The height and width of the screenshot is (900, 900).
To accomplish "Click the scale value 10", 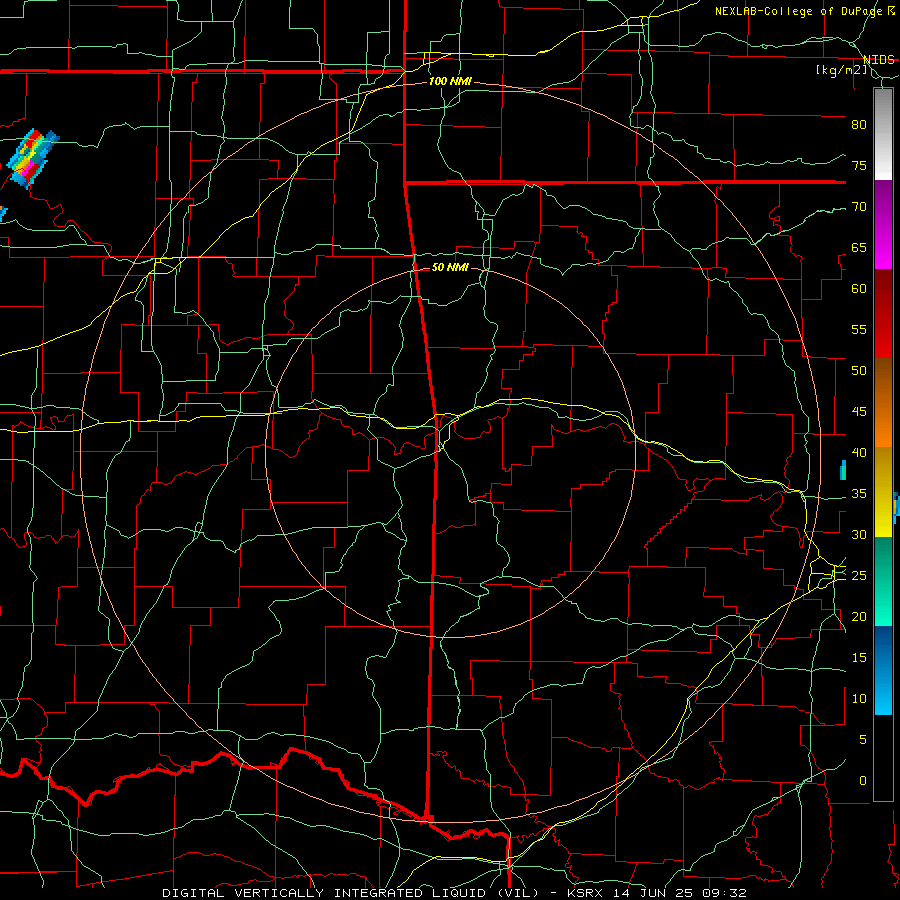I will (859, 699).
